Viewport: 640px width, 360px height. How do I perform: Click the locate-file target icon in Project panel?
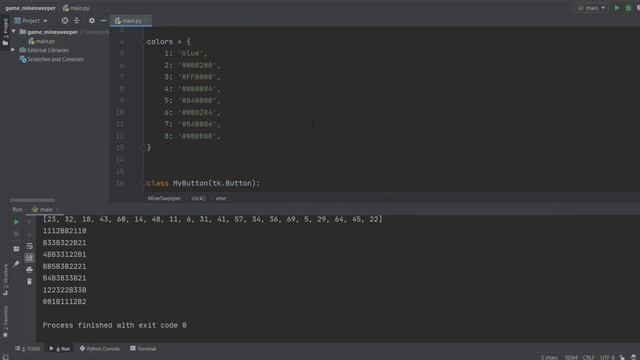(64, 20)
